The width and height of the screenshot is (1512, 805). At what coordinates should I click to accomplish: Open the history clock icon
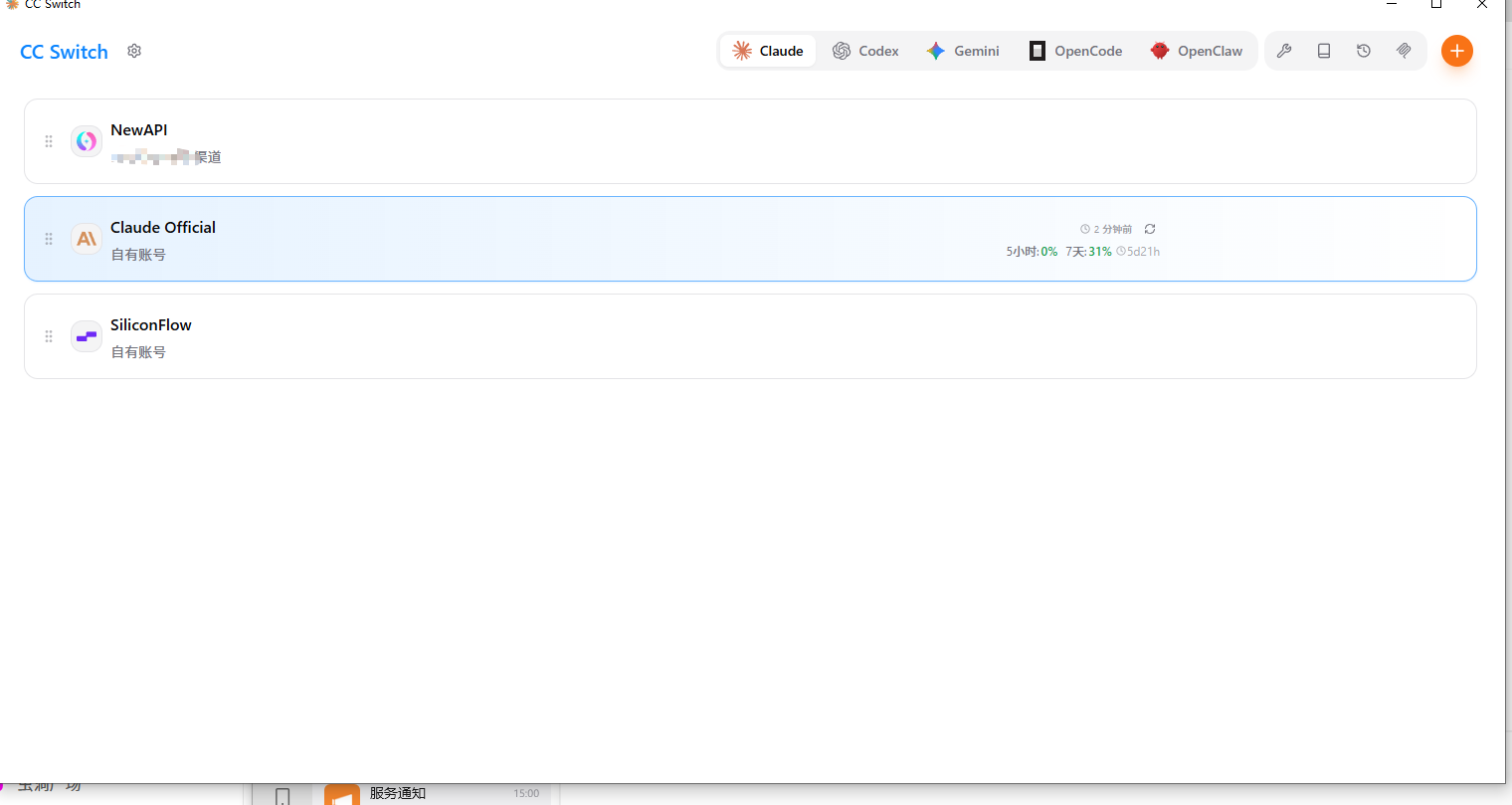tap(1364, 51)
